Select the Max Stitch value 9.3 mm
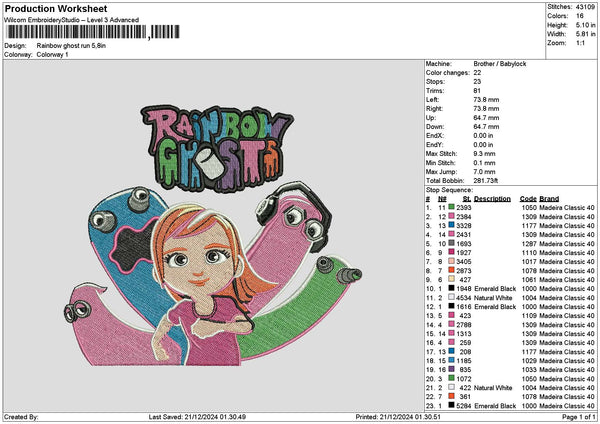 tap(484, 154)
